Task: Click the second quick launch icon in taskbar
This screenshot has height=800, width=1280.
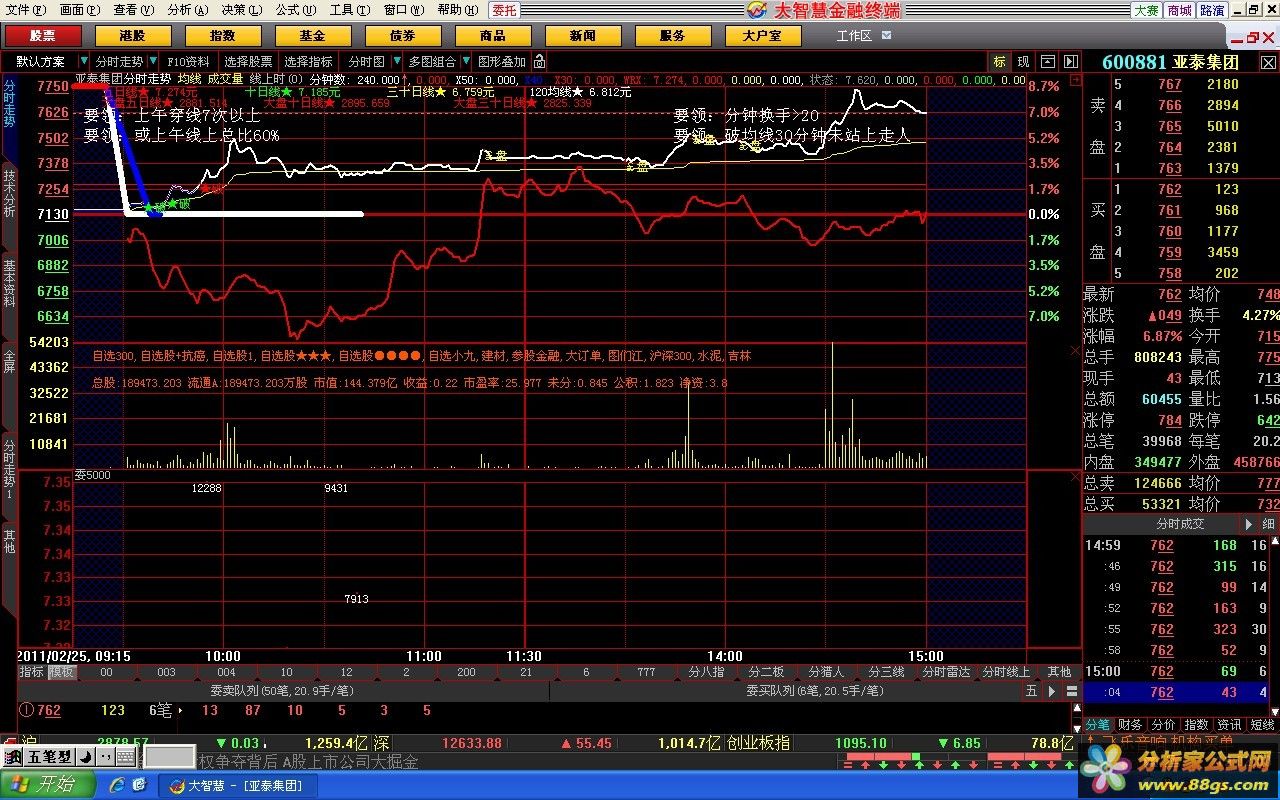Action: pyautogui.click(x=139, y=785)
